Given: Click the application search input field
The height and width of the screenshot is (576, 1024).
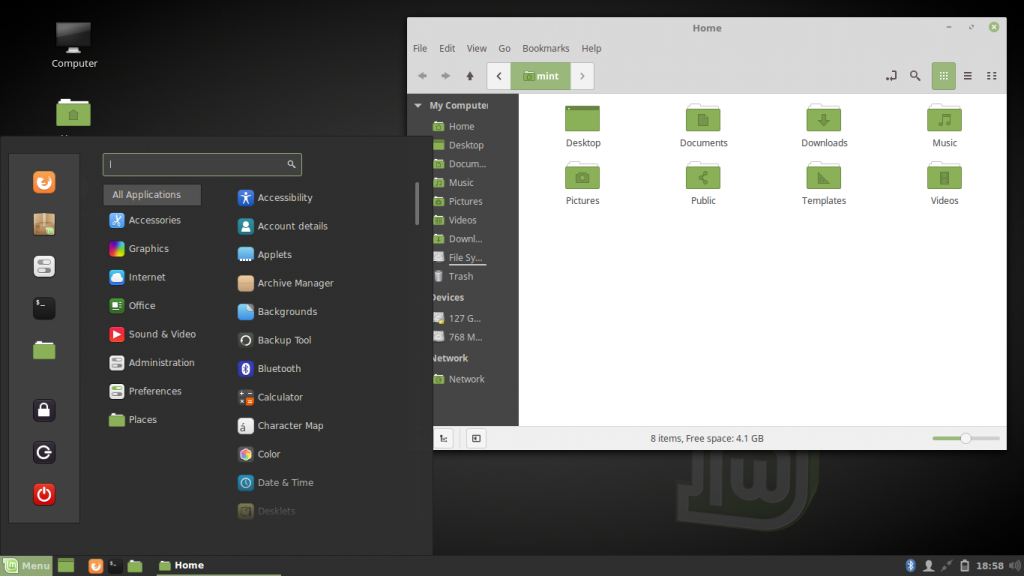Looking at the screenshot, I should [x=200, y=164].
